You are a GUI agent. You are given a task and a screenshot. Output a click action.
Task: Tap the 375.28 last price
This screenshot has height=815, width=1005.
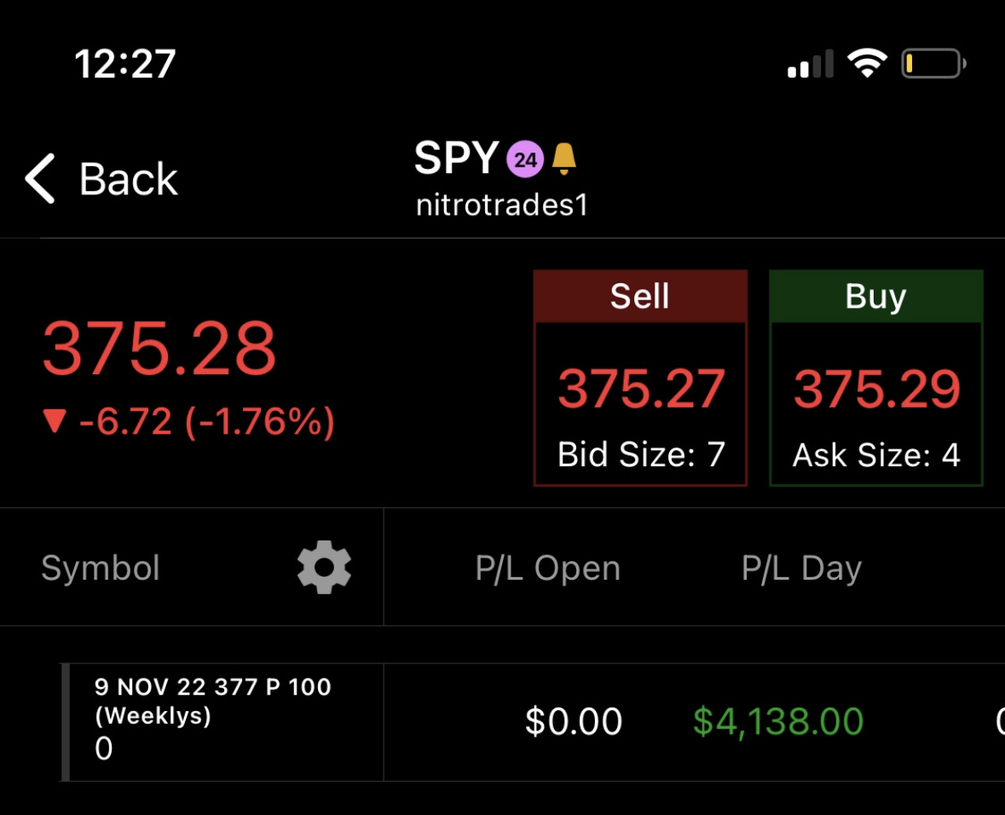(x=159, y=349)
